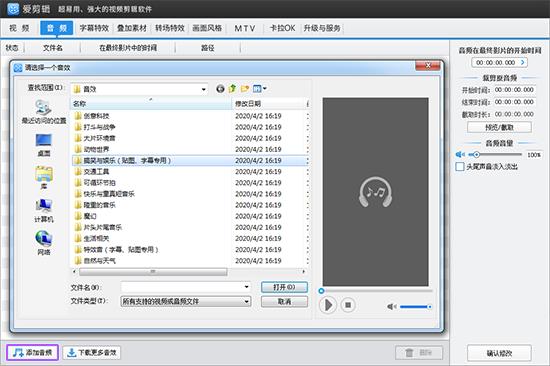Click the 状态 column header in audio list
The width and height of the screenshot is (550, 366).
pyautogui.click(x=12, y=48)
